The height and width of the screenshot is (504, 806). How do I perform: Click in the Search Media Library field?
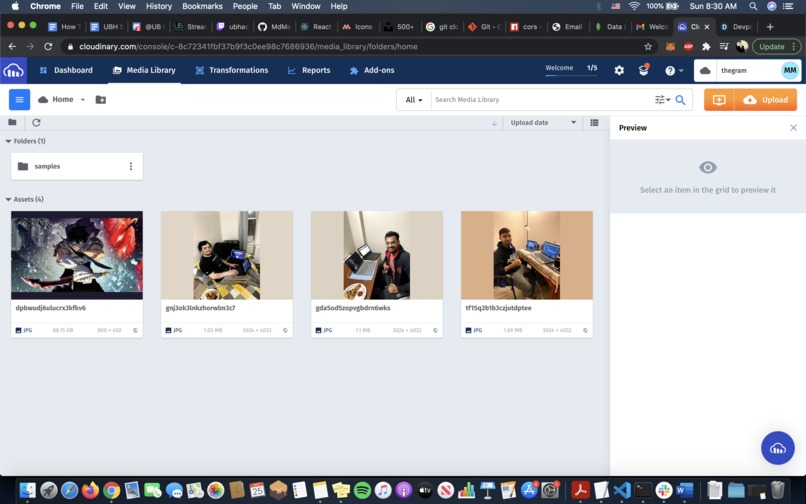coord(542,100)
